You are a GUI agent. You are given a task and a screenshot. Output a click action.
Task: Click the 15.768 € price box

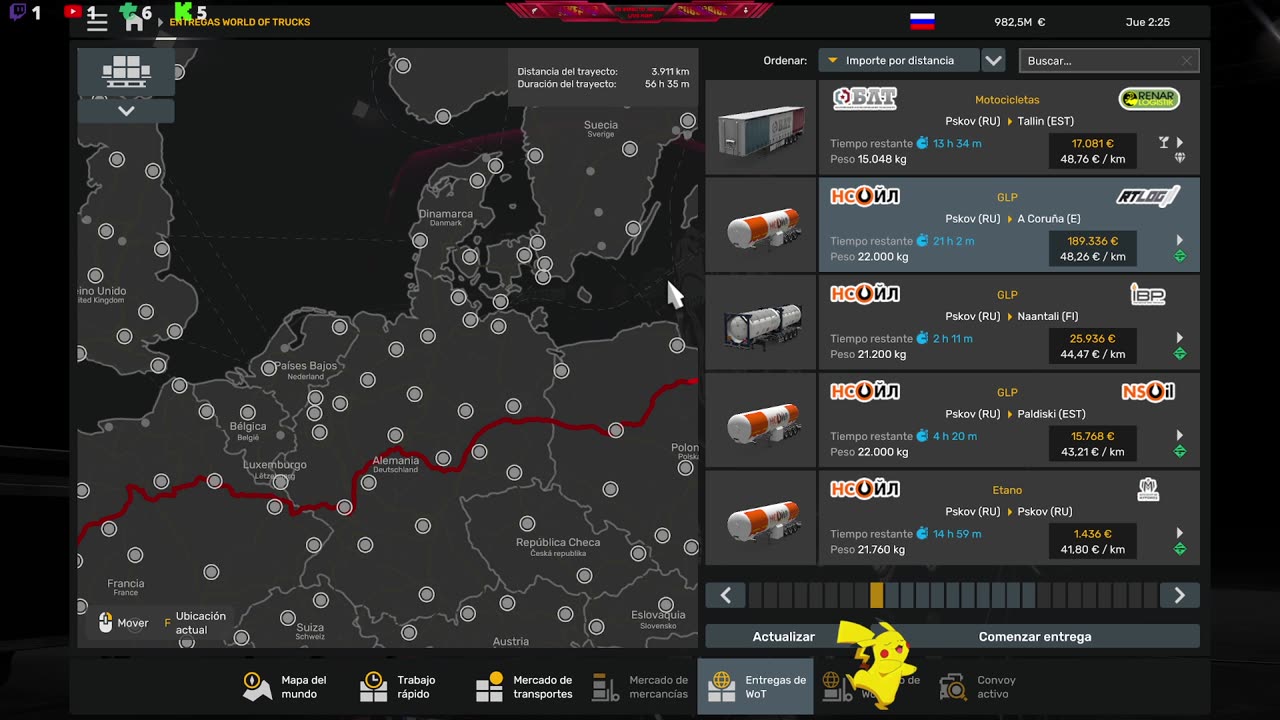click(1092, 444)
